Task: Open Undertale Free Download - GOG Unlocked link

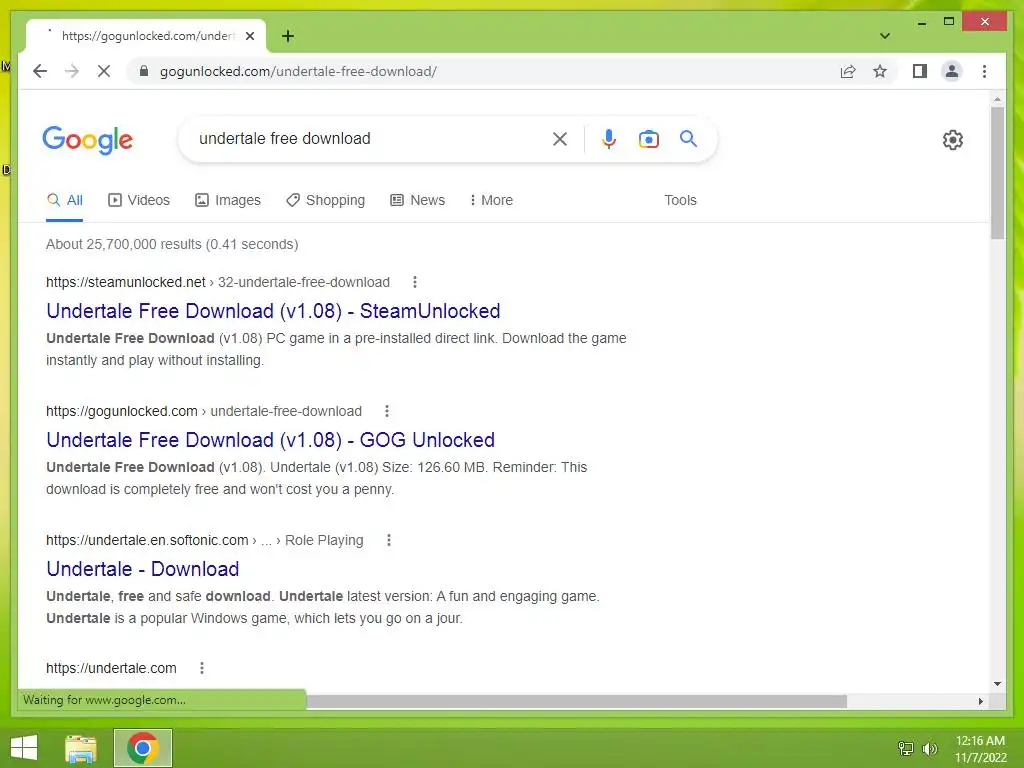Action: [270, 440]
